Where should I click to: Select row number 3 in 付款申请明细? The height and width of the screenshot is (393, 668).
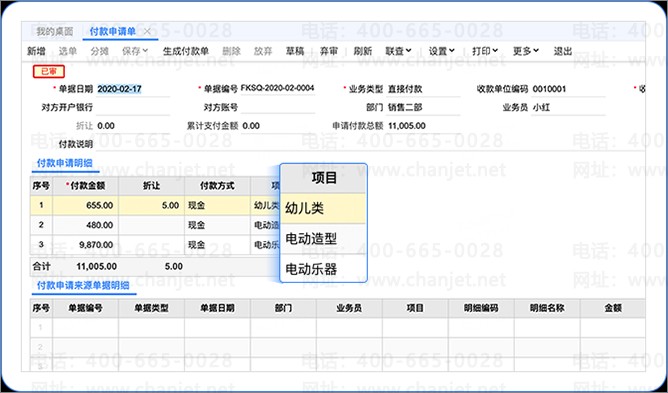41,245
